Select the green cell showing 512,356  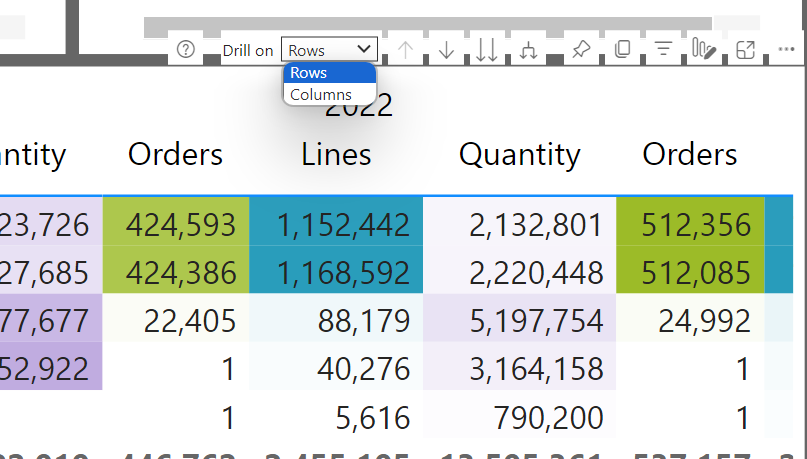click(x=689, y=225)
